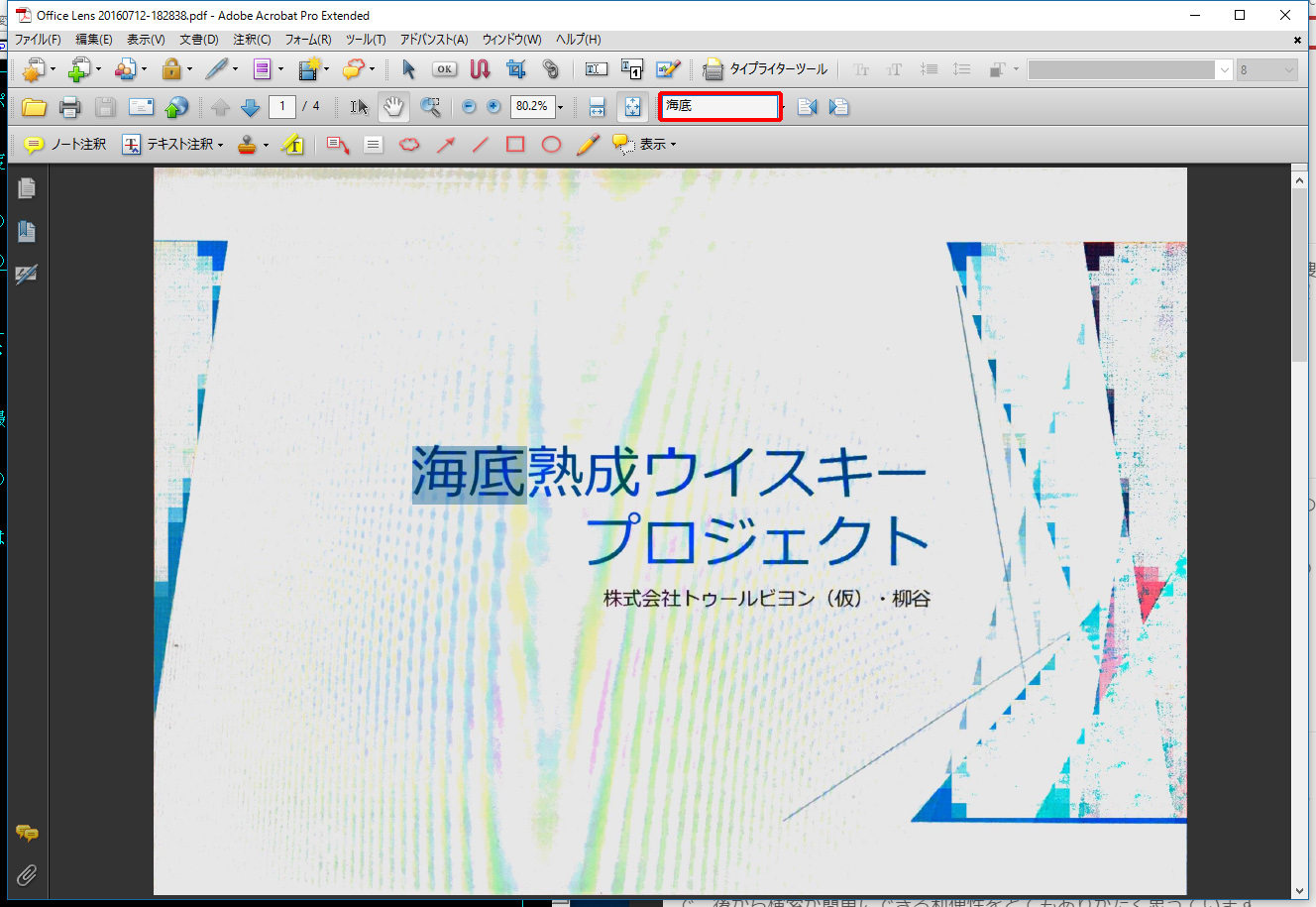
Task: Open the File (ファイル) menu
Action: click(38, 40)
